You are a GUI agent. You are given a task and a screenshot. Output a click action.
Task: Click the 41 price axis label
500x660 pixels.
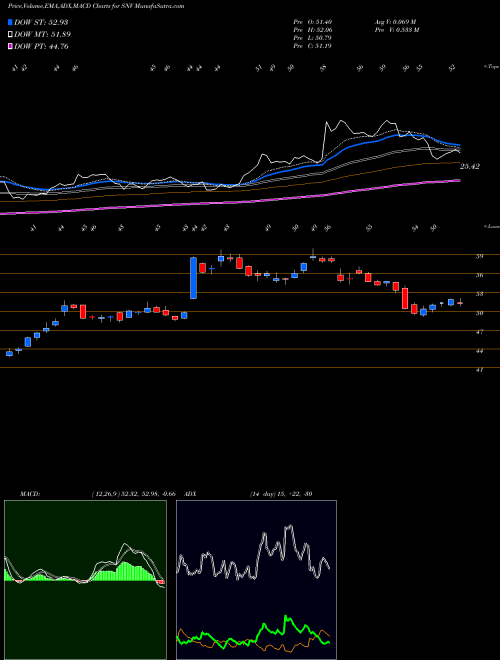click(479, 370)
